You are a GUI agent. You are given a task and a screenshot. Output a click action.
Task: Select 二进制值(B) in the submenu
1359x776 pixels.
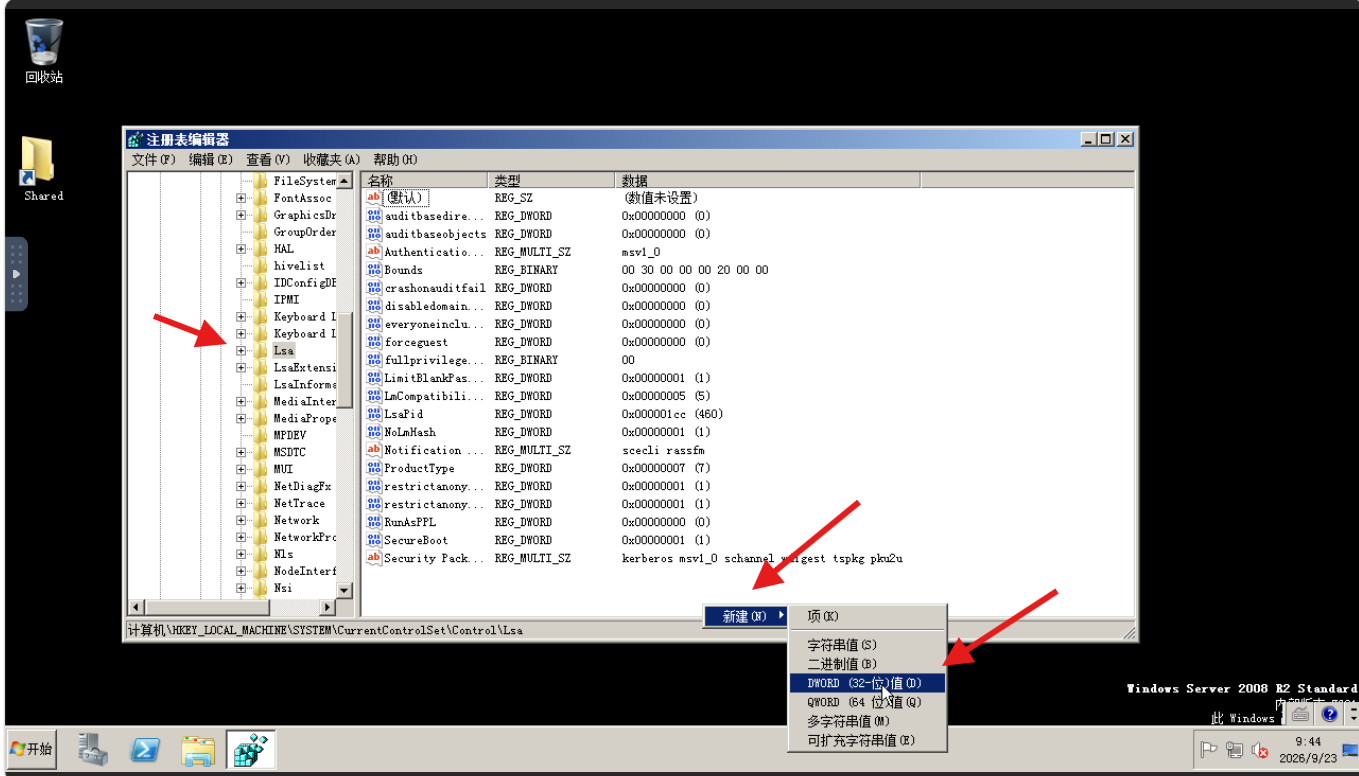pyautogui.click(x=866, y=664)
